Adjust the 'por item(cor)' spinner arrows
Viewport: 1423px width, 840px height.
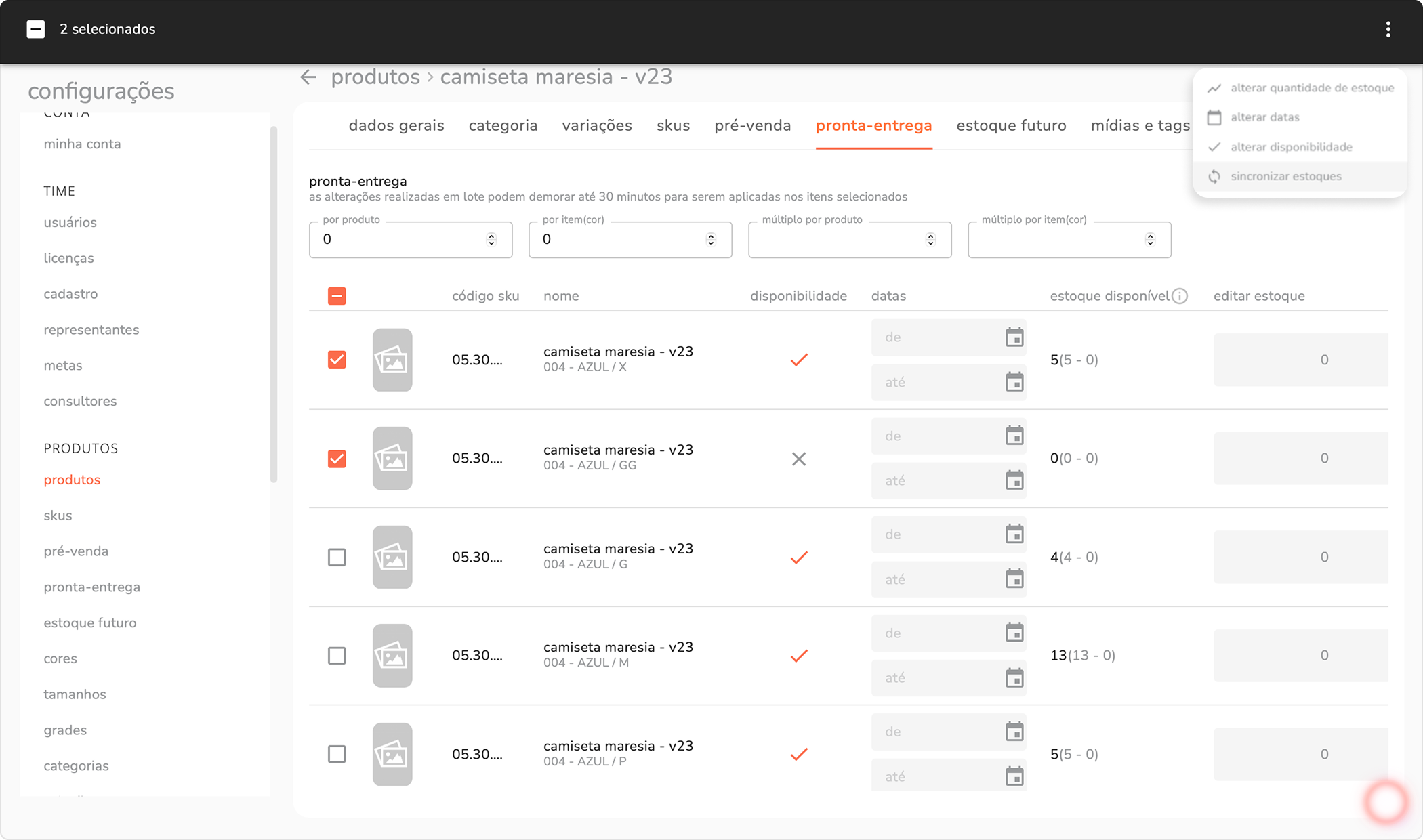click(711, 240)
